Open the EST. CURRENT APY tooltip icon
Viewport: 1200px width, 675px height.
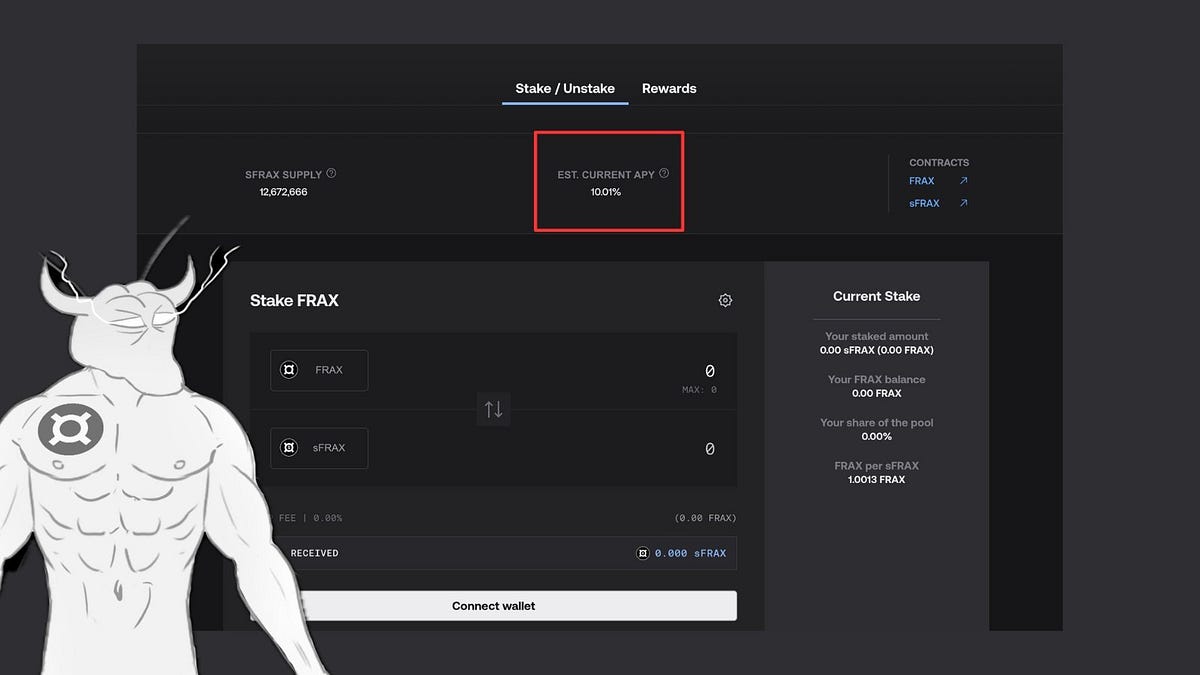(x=664, y=173)
